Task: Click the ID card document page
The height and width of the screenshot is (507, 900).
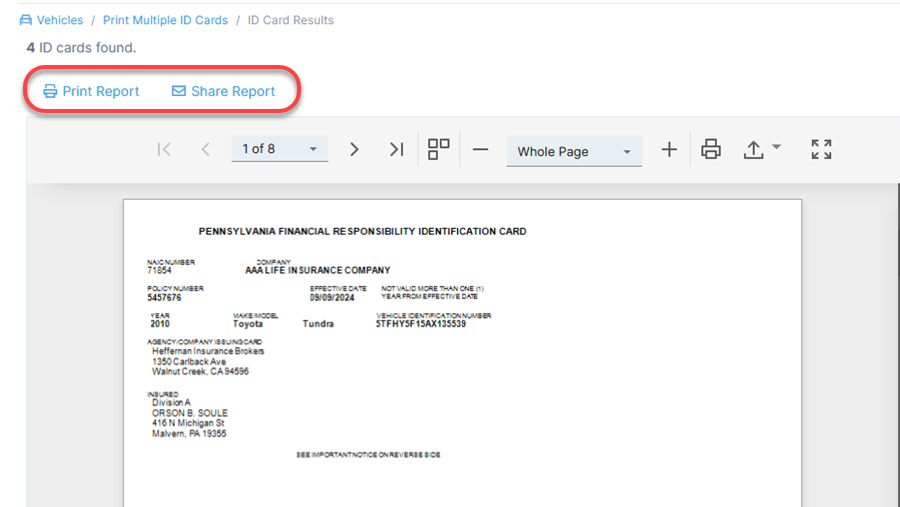Action: 462,353
